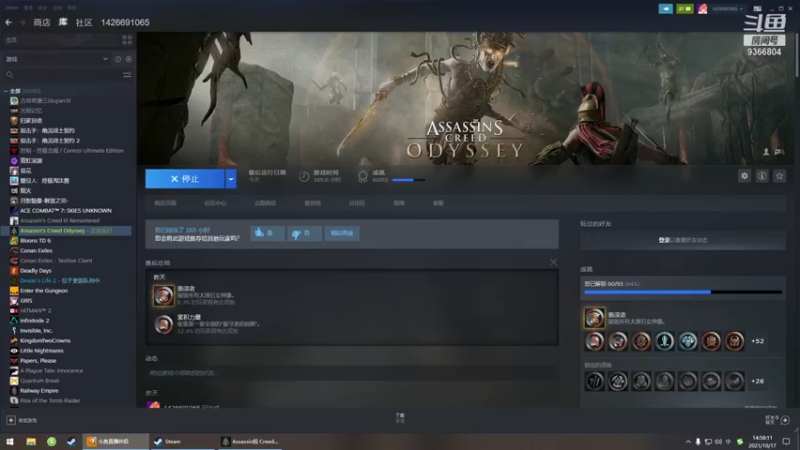Select Conan Exiles in game list
Image resolution: width=800 pixels, height=450 pixels.
(36, 251)
